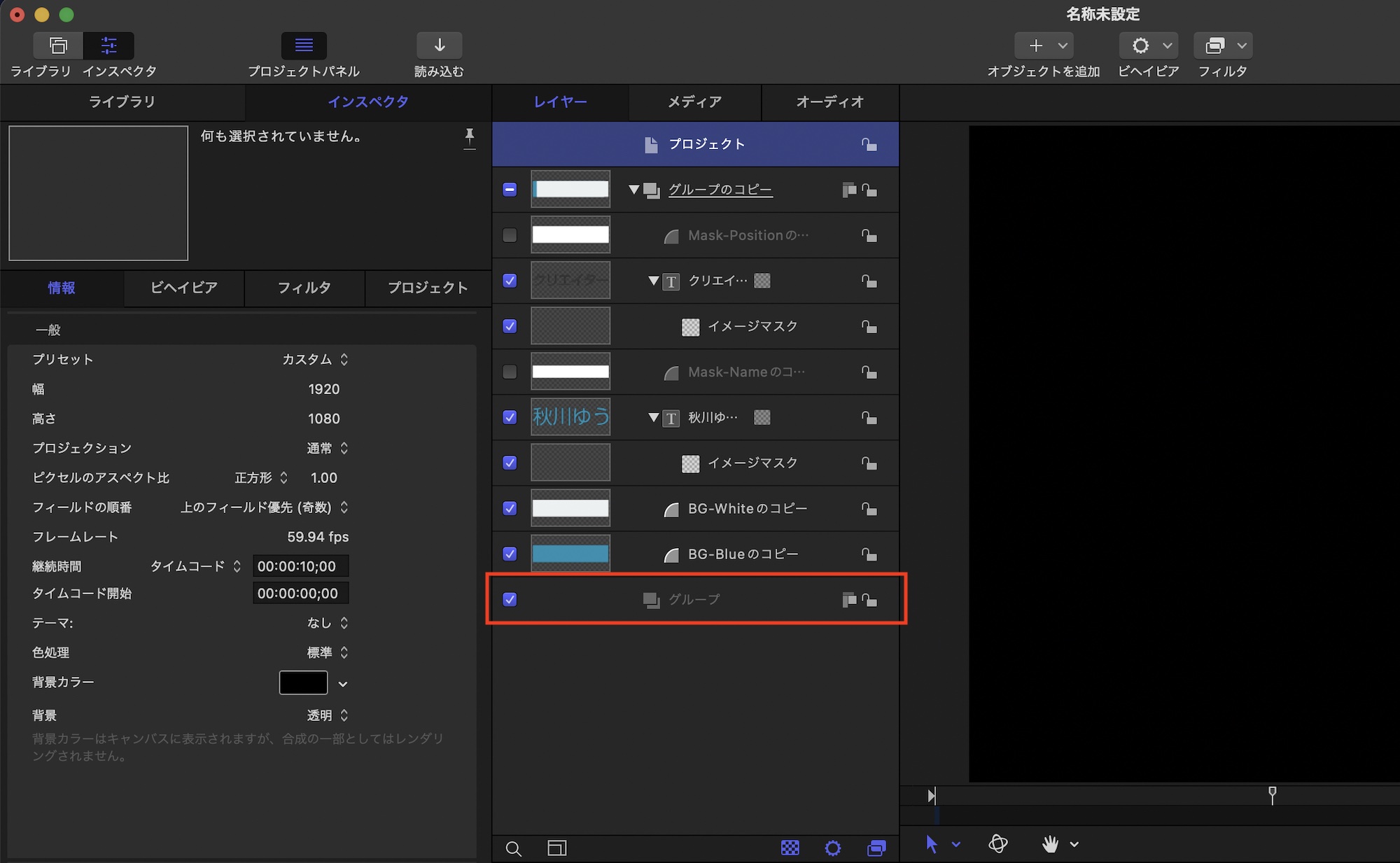The image size is (1400, 863).
Task: Collapse the グループのコピー disclosure triangle
Action: tap(633, 189)
